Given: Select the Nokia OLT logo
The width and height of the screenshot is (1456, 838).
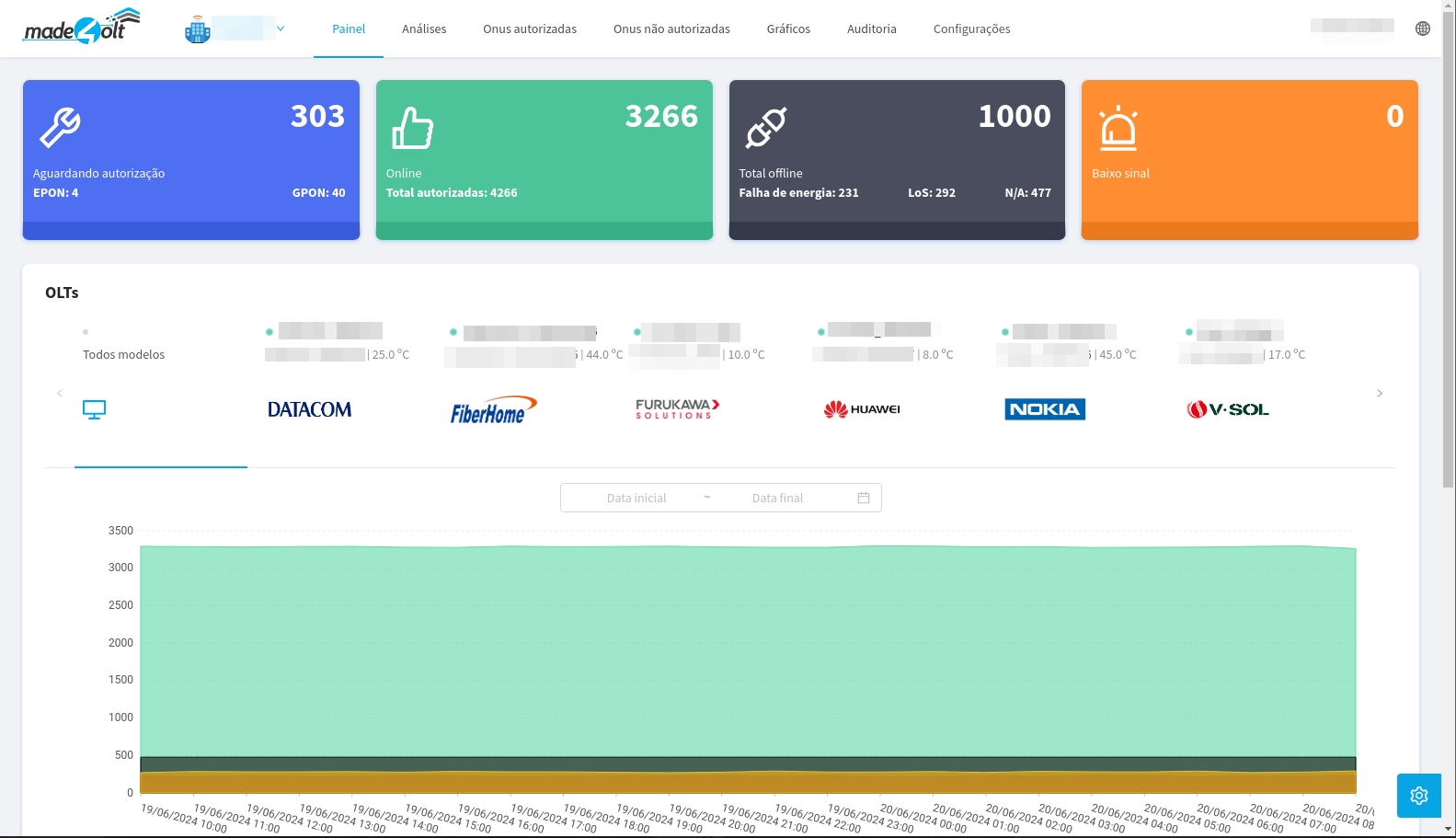Looking at the screenshot, I should click(1045, 409).
